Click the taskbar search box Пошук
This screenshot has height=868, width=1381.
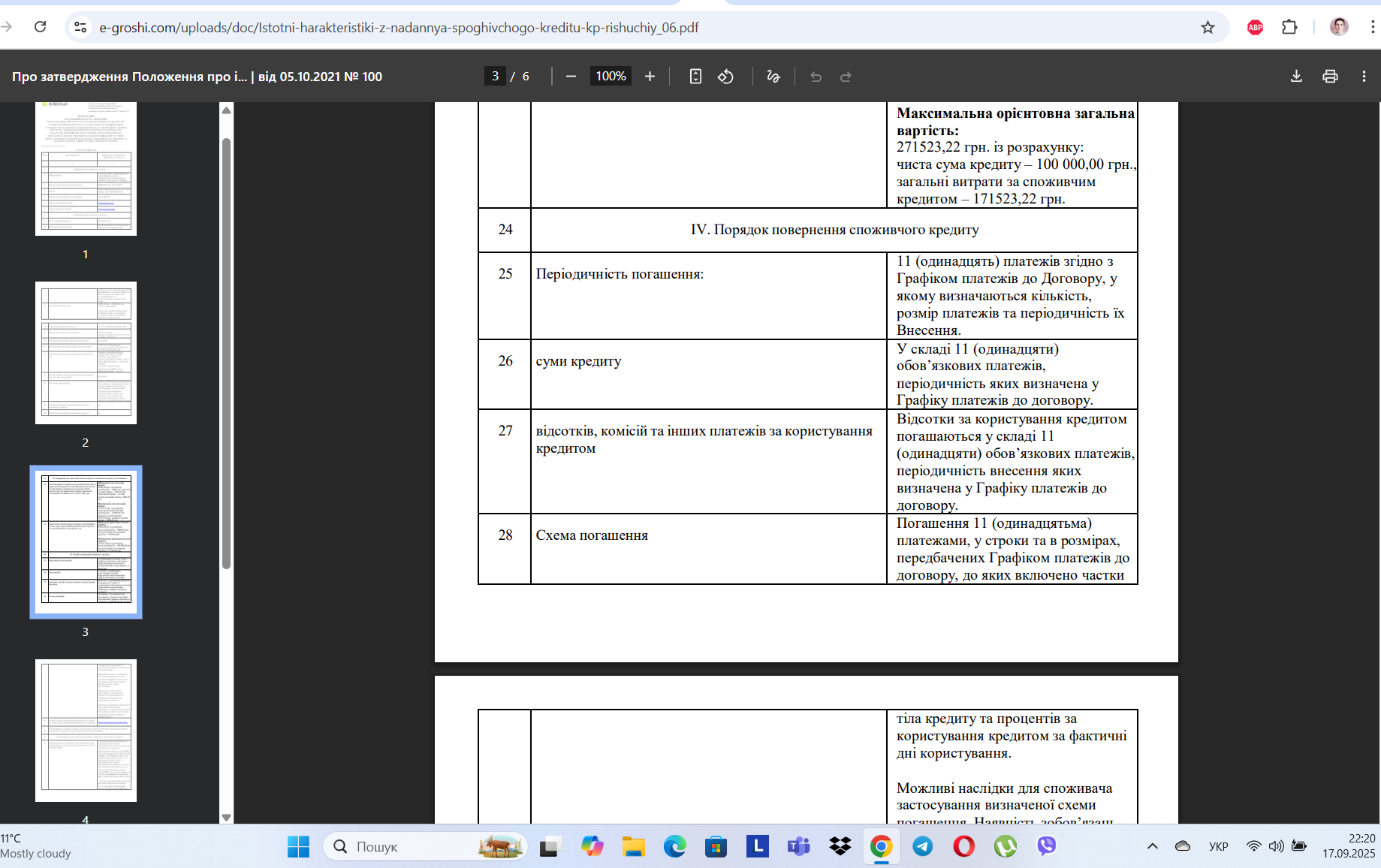[425, 846]
